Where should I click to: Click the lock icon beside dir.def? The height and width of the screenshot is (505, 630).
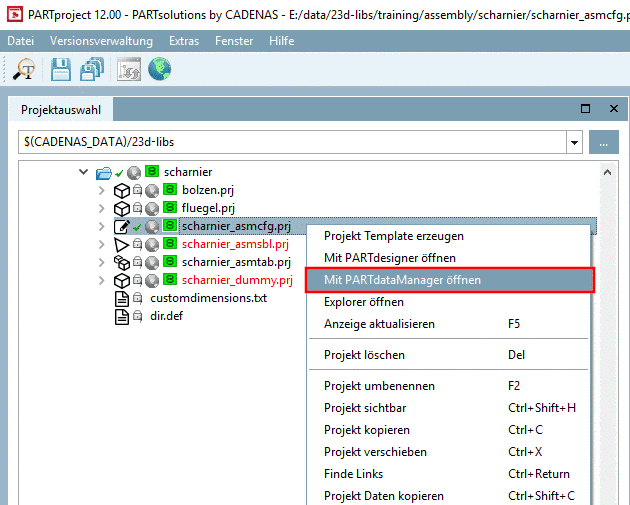tap(137, 316)
